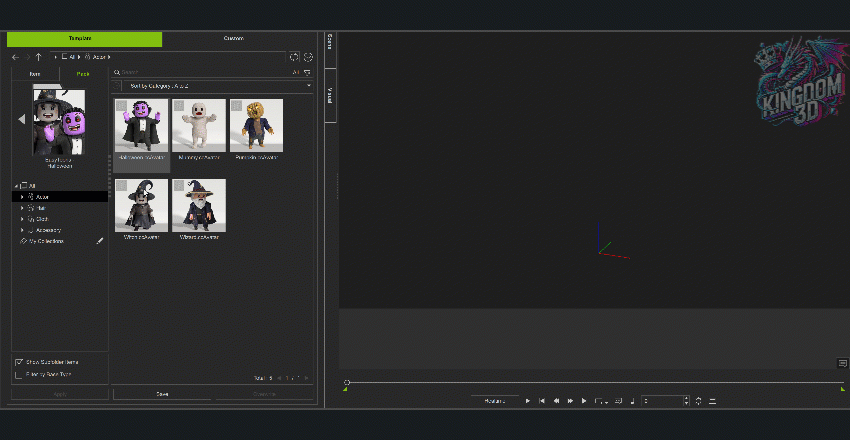
Task: Switch to the Item tab
Action: coord(35,74)
